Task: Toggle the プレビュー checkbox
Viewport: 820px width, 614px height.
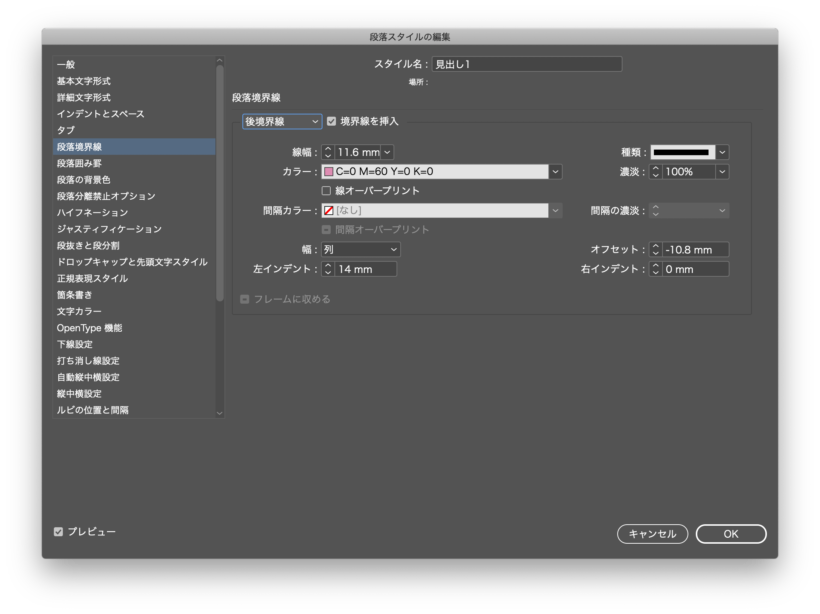Action: [x=59, y=531]
